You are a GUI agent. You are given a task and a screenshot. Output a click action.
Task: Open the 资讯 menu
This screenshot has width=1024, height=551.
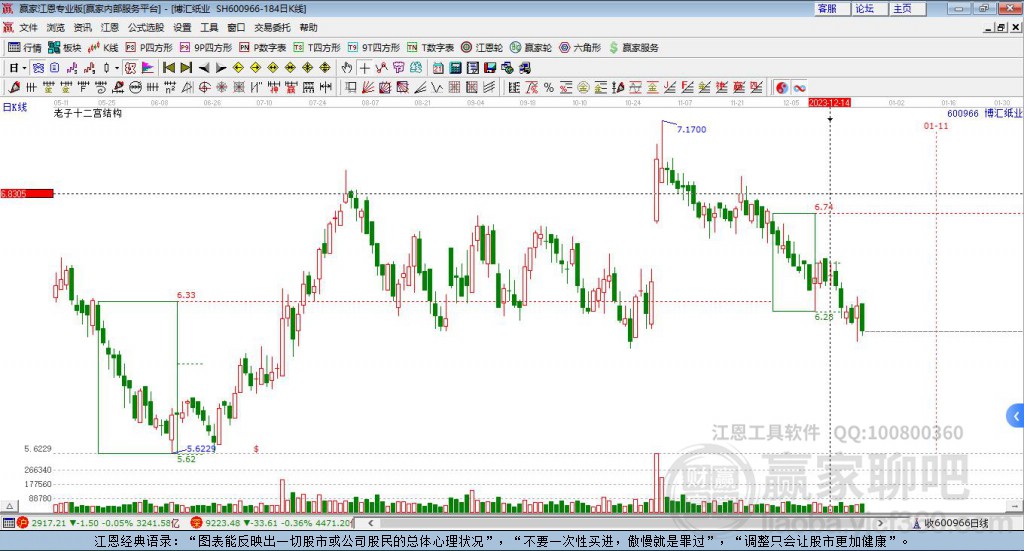(82, 27)
